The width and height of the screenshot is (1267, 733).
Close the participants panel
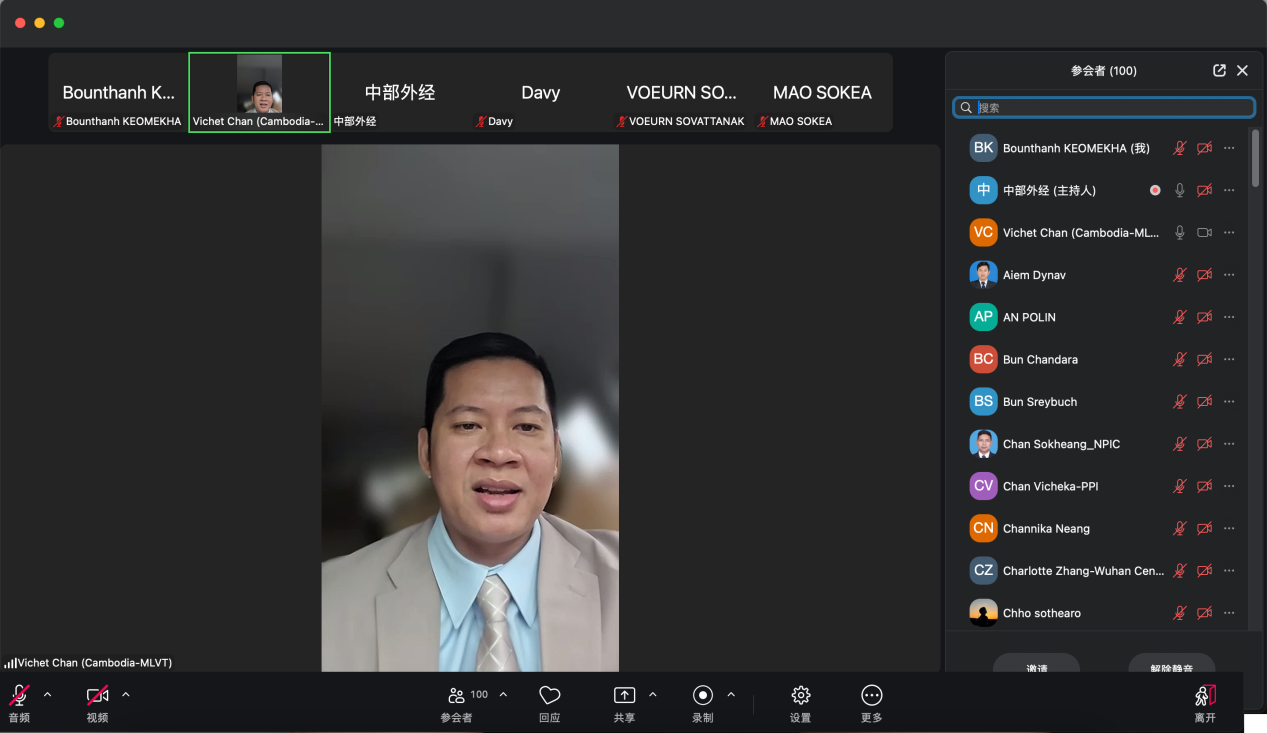pos(1242,71)
